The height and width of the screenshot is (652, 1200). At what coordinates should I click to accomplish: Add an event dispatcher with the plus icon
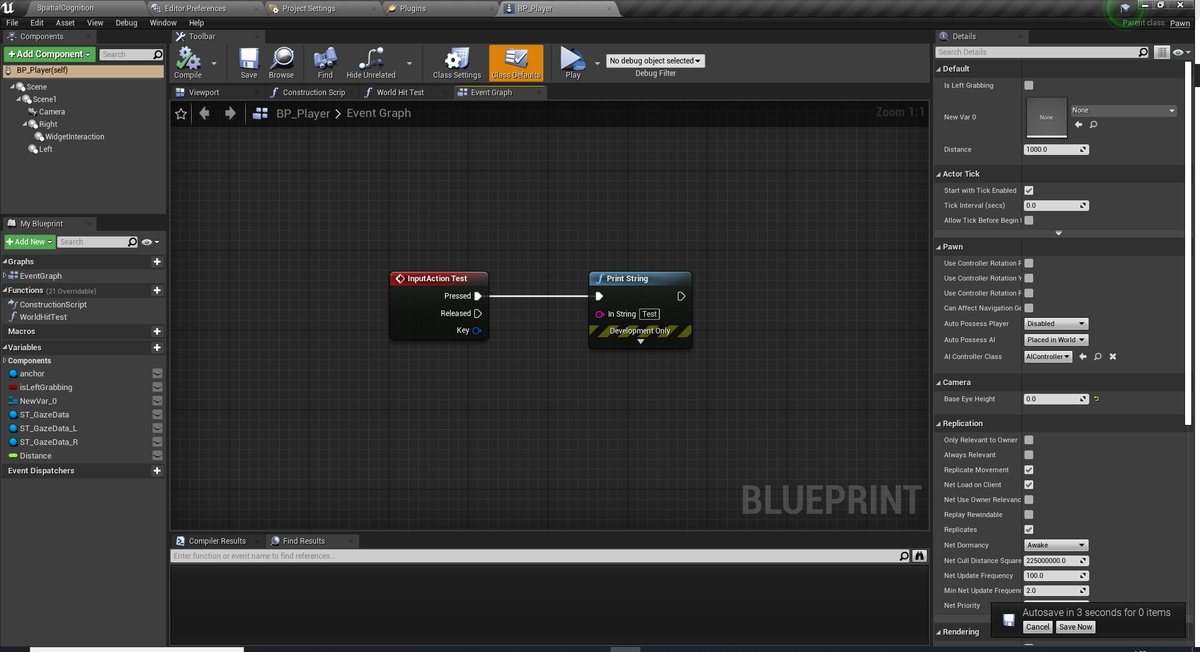click(157, 470)
